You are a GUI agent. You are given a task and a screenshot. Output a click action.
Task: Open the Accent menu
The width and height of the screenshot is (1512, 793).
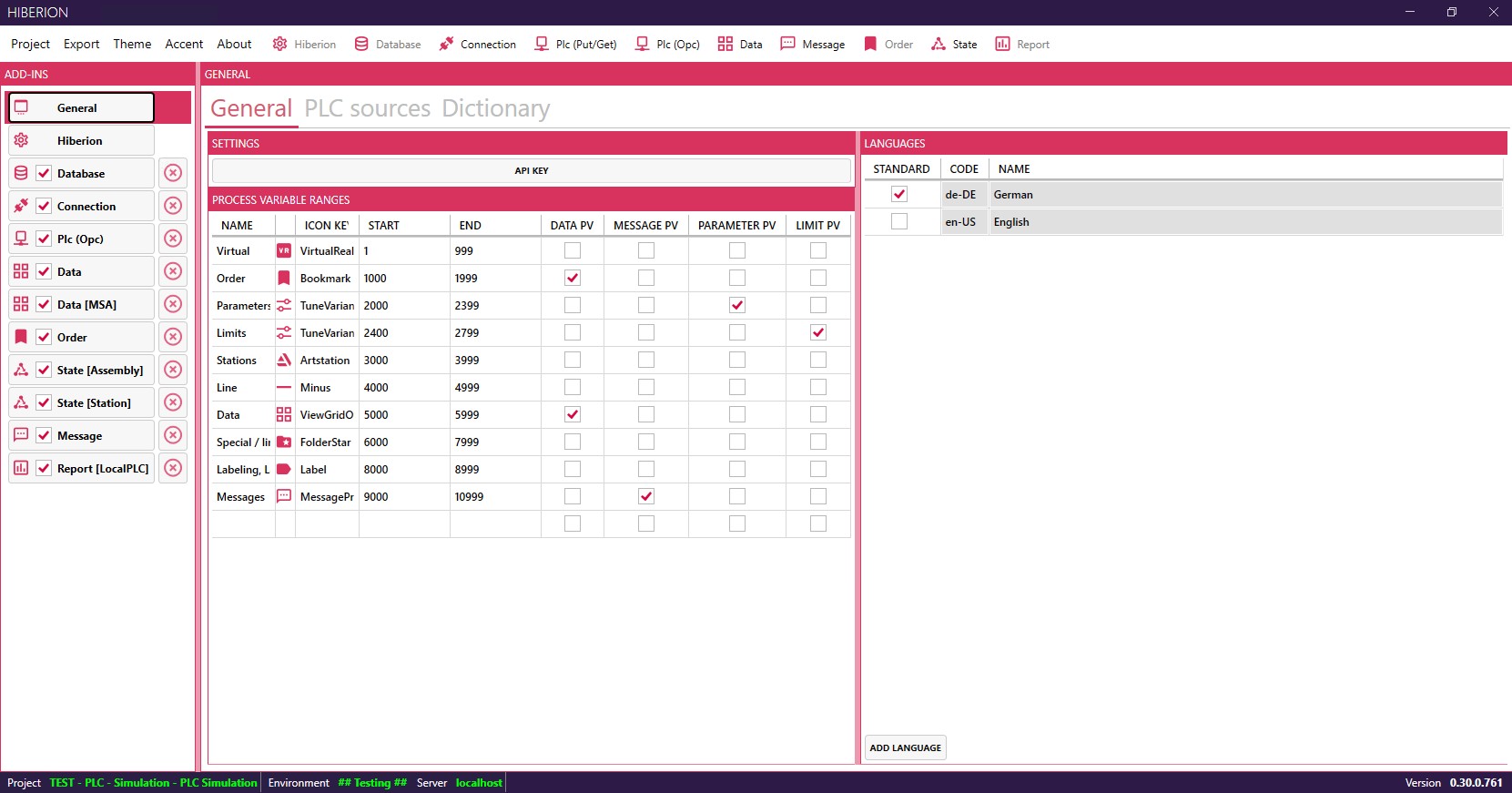[184, 44]
